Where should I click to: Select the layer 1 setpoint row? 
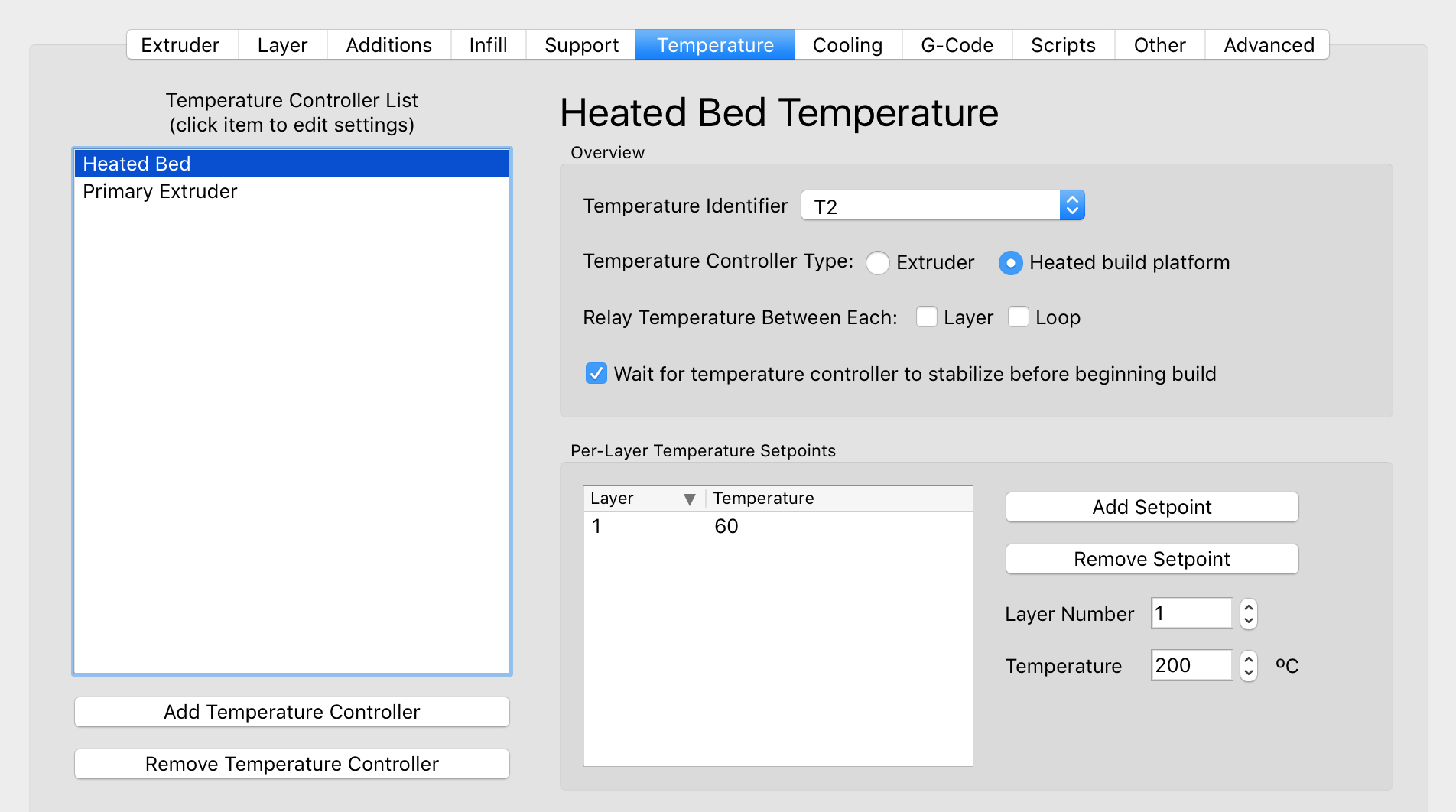pos(776,527)
